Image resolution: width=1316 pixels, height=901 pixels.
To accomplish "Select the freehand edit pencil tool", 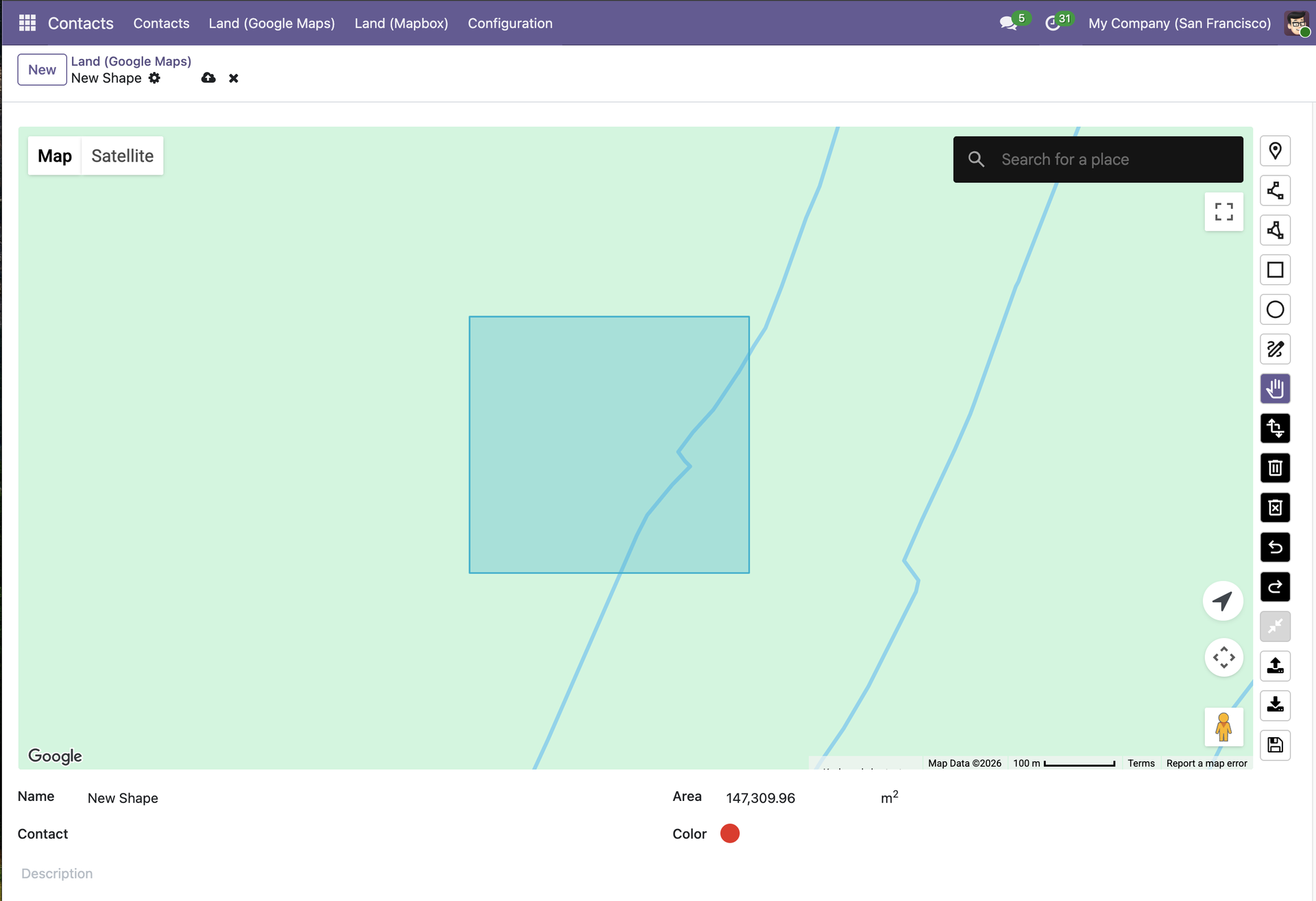I will click(1275, 349).
